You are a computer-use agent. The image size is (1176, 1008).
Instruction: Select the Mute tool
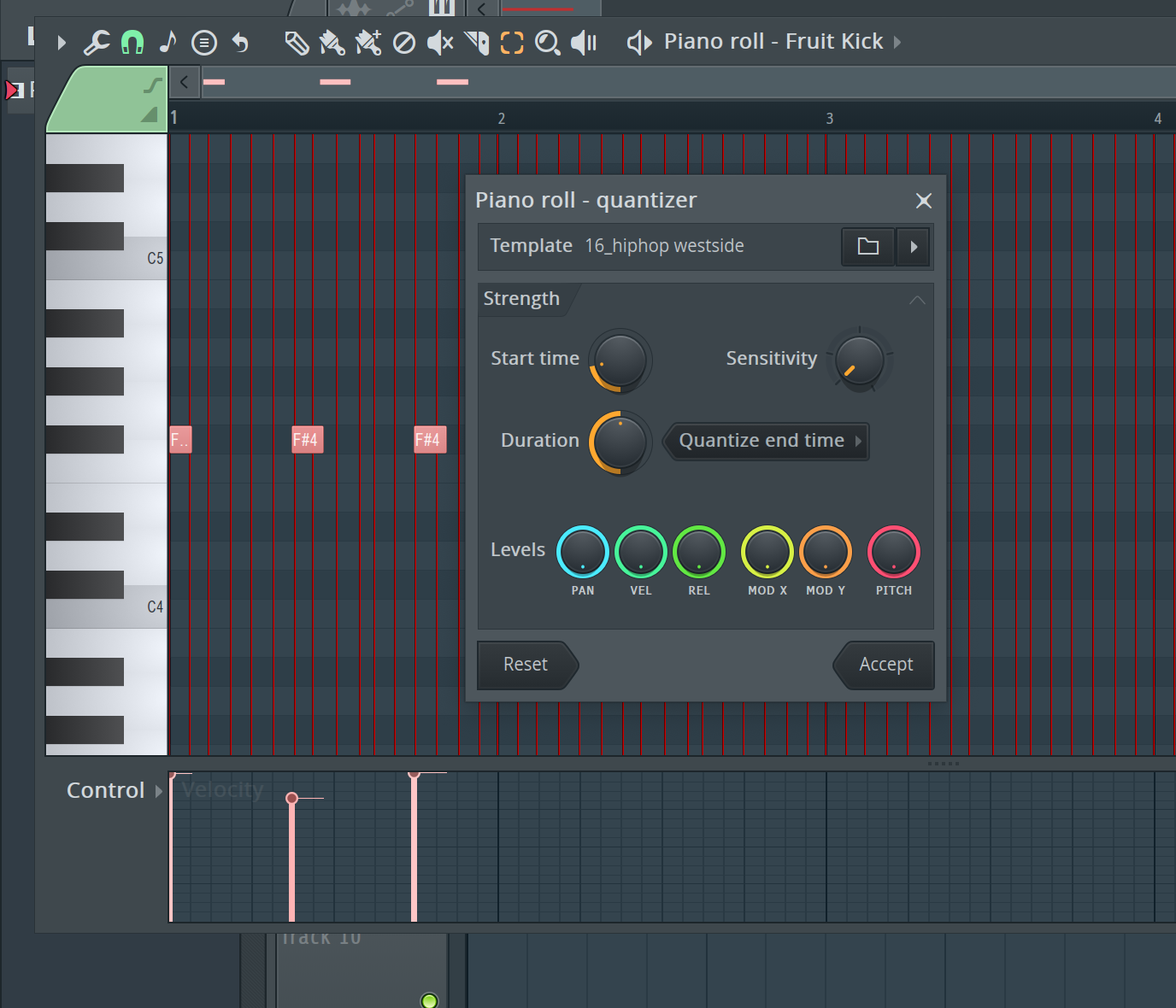click(x=440, y=42)
